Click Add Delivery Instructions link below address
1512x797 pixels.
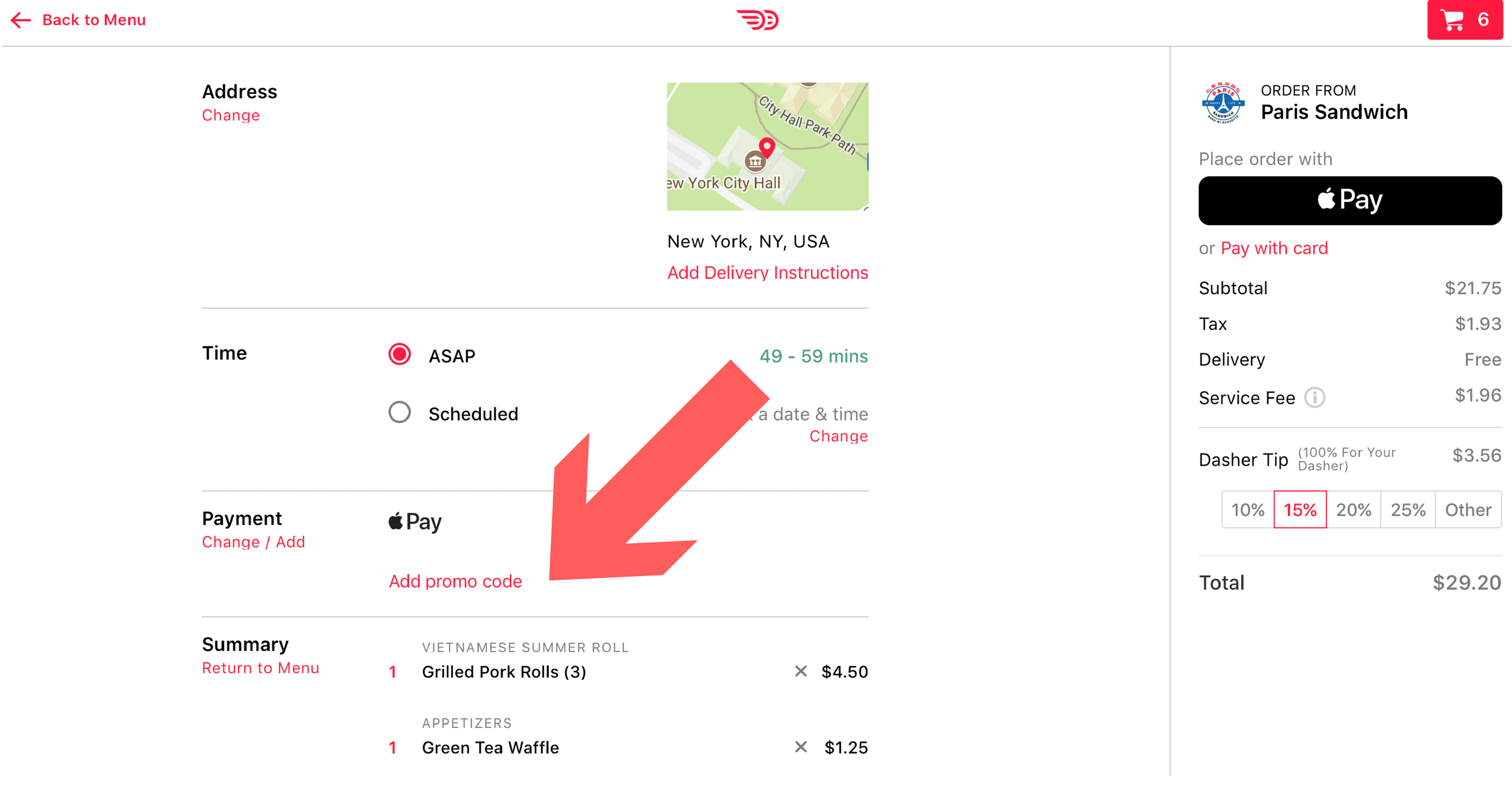tap(767, 273)
